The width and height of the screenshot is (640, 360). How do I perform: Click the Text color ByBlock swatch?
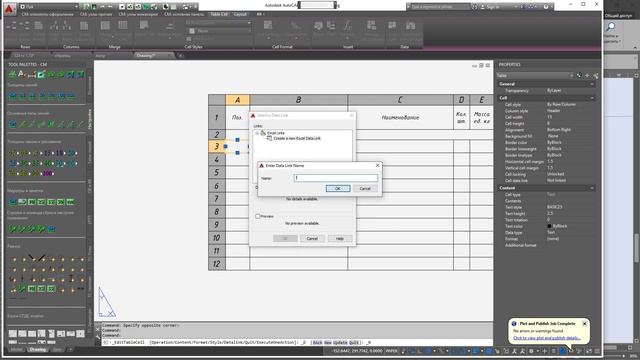point(549,226)
